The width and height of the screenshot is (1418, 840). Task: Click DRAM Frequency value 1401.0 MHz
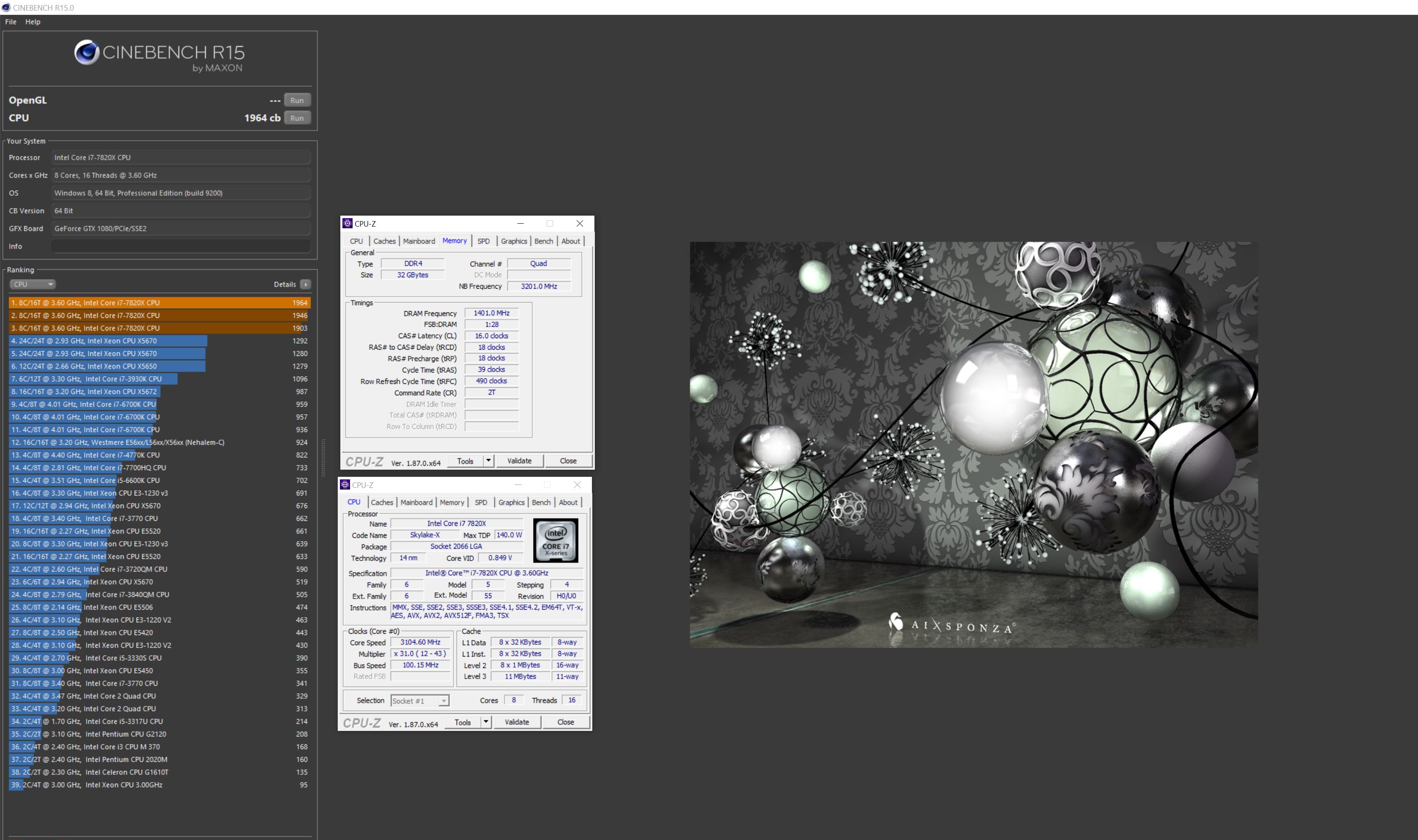click(x=491, y=313)
